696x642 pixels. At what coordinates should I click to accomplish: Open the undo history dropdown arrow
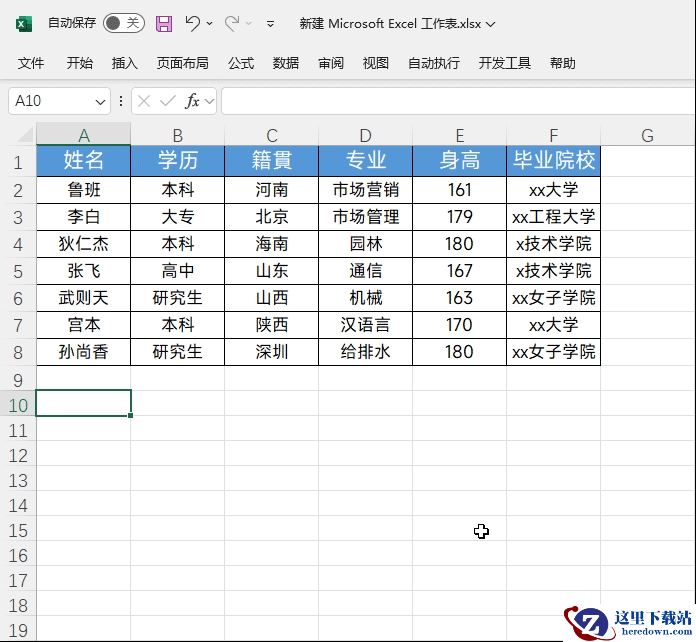(x=210, y=24)
